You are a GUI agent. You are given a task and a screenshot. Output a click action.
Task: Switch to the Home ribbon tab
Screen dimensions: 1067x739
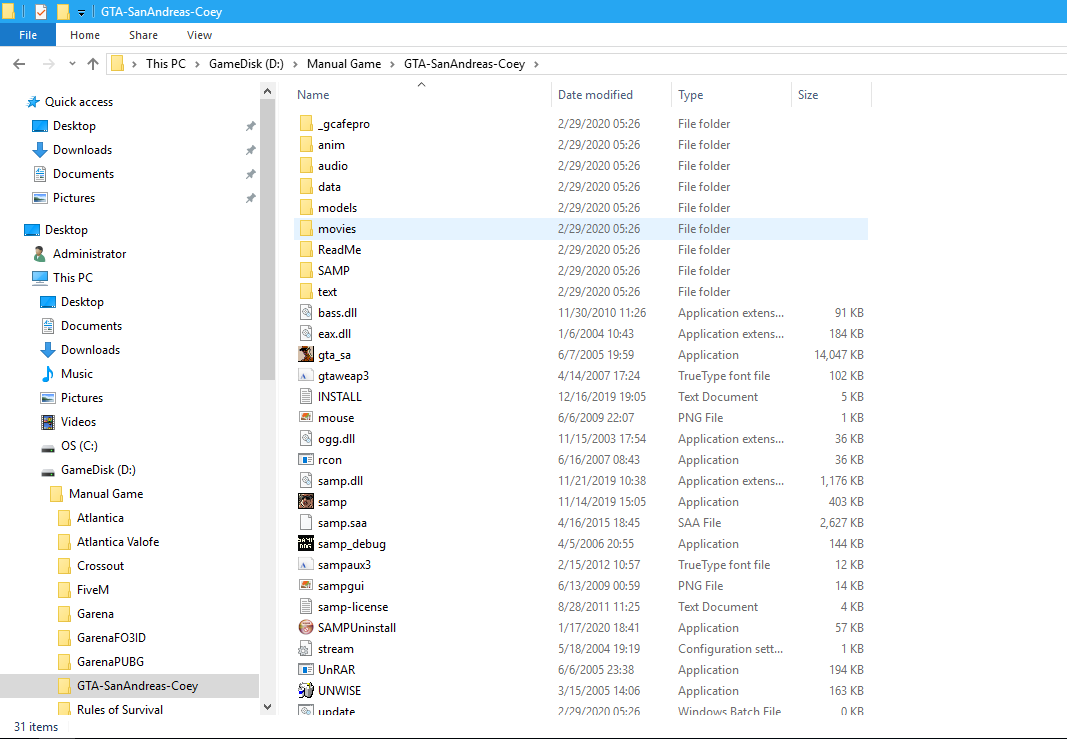(84, 35)
